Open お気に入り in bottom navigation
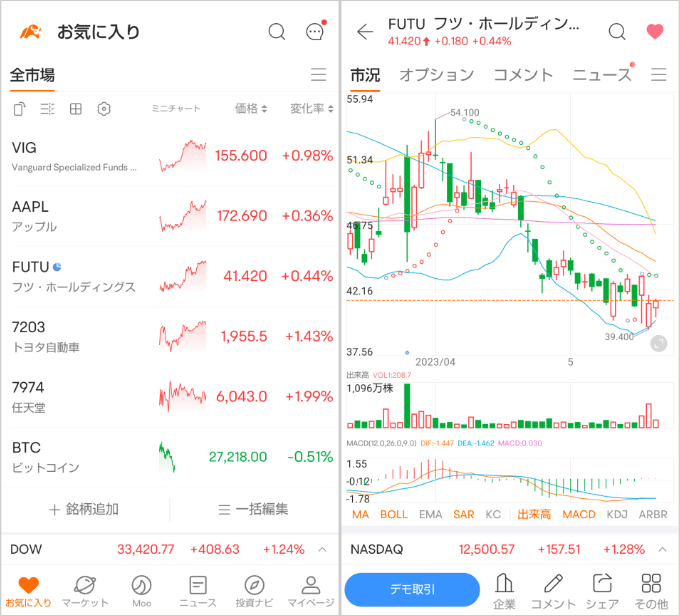The width and height of the screenshot is (680, 616). pyautogui.click(x=29, y=592)
